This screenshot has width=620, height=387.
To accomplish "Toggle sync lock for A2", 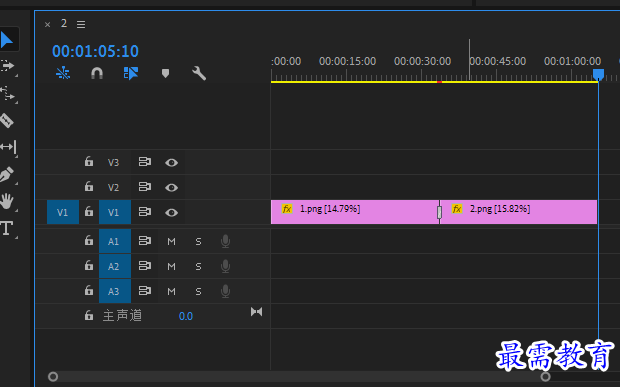I will point(144,266).
